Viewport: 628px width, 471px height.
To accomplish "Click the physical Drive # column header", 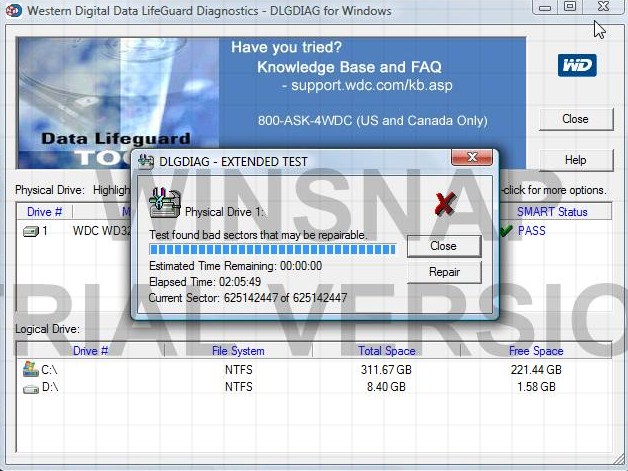I will pos(44,211).
